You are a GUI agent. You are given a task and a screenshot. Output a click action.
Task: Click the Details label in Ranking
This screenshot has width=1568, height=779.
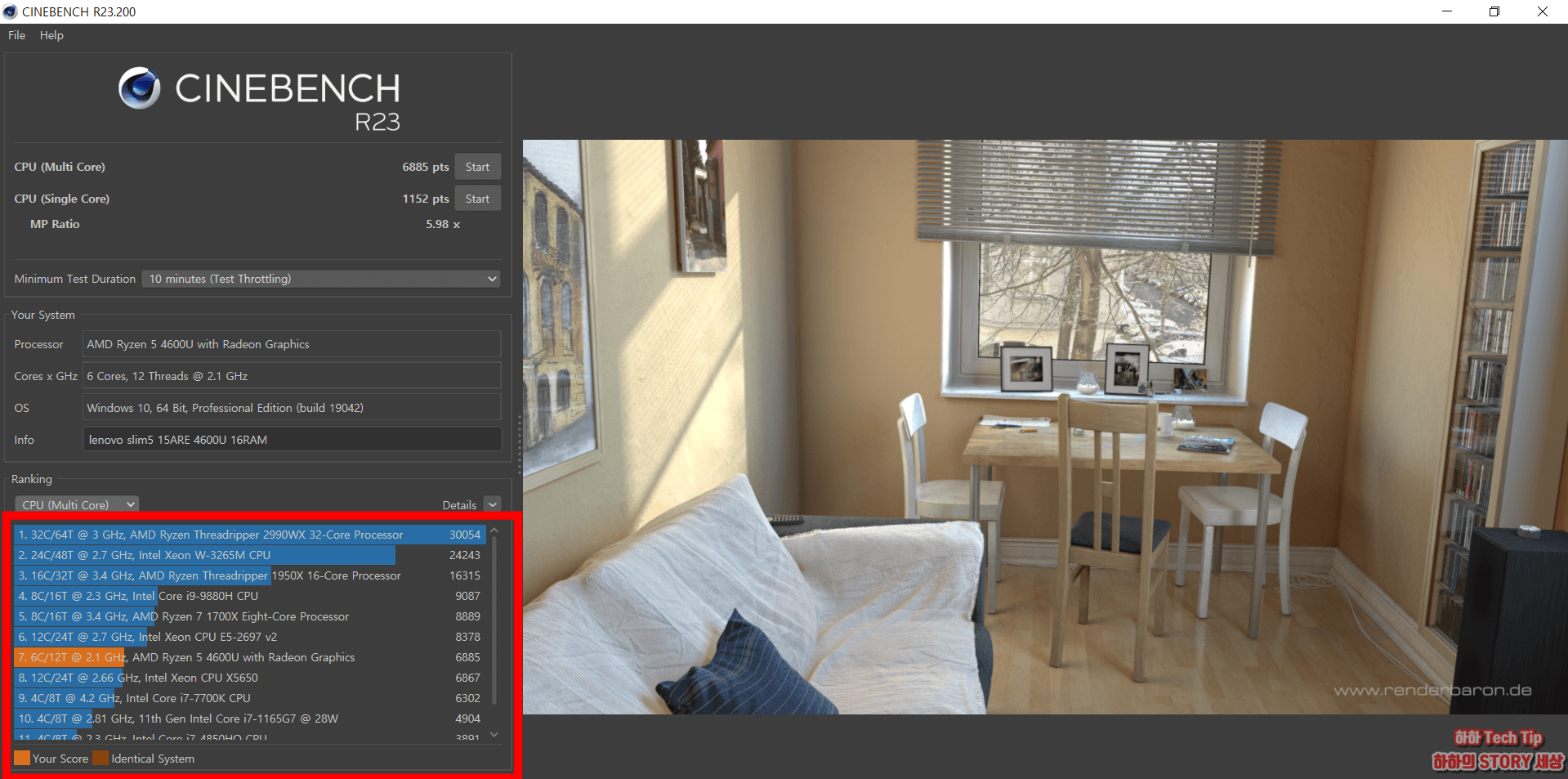(x=459, y=505)
